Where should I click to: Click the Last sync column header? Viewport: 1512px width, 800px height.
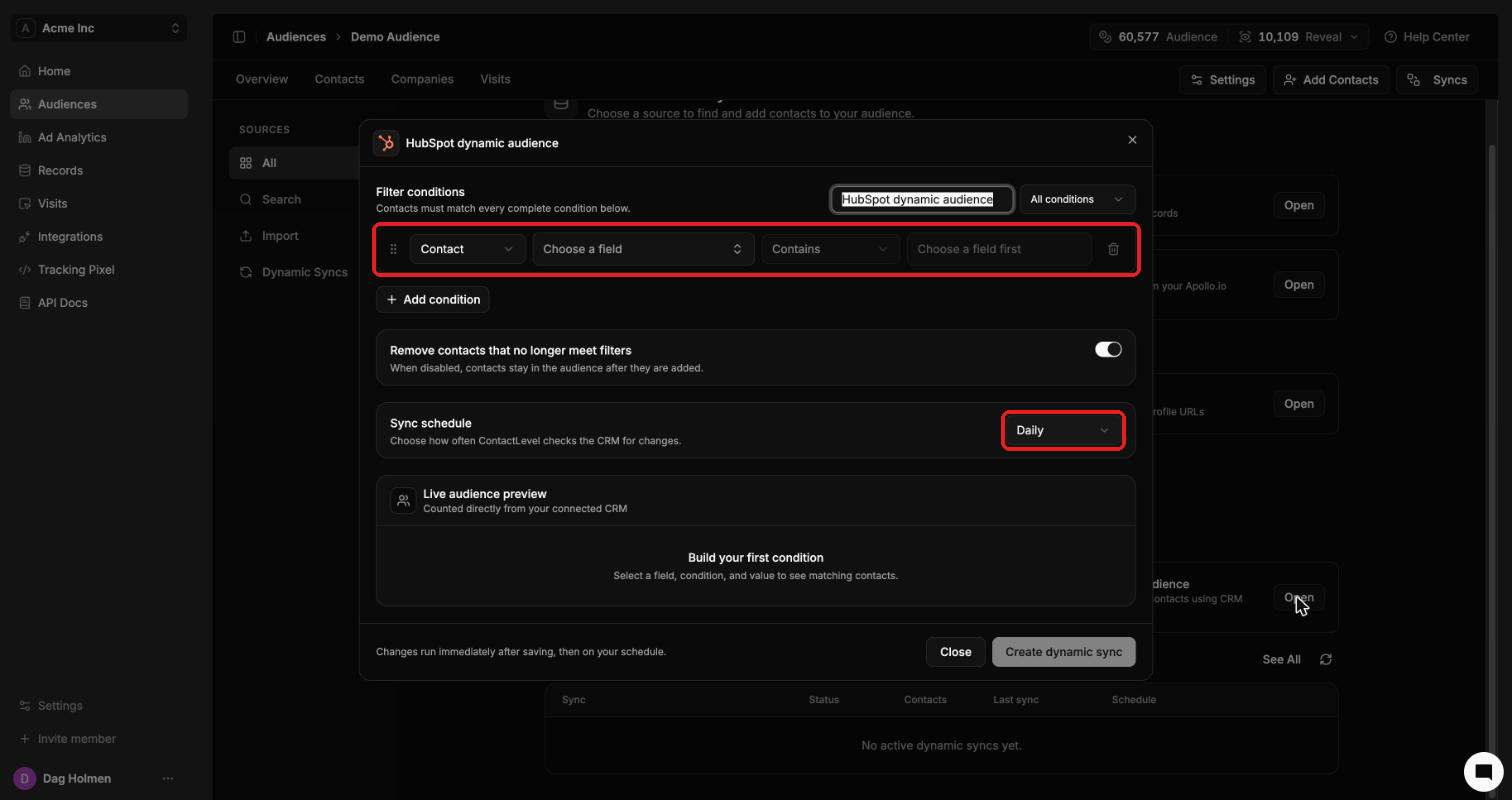click(1016, 700)
